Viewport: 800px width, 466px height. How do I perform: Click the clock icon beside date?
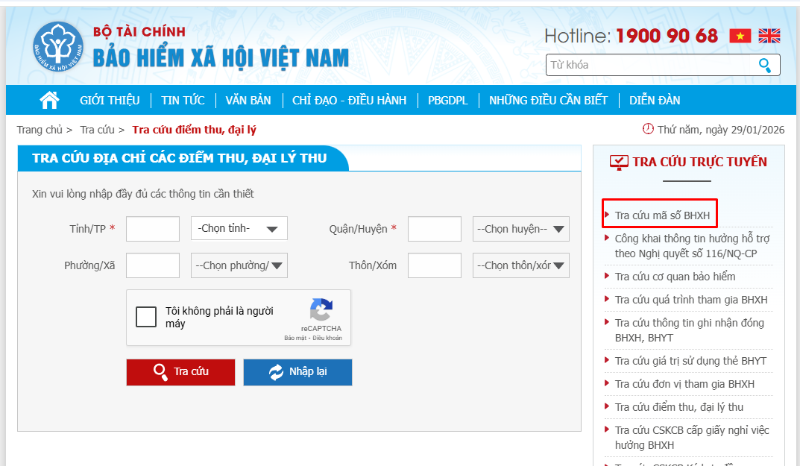point(648,129)
